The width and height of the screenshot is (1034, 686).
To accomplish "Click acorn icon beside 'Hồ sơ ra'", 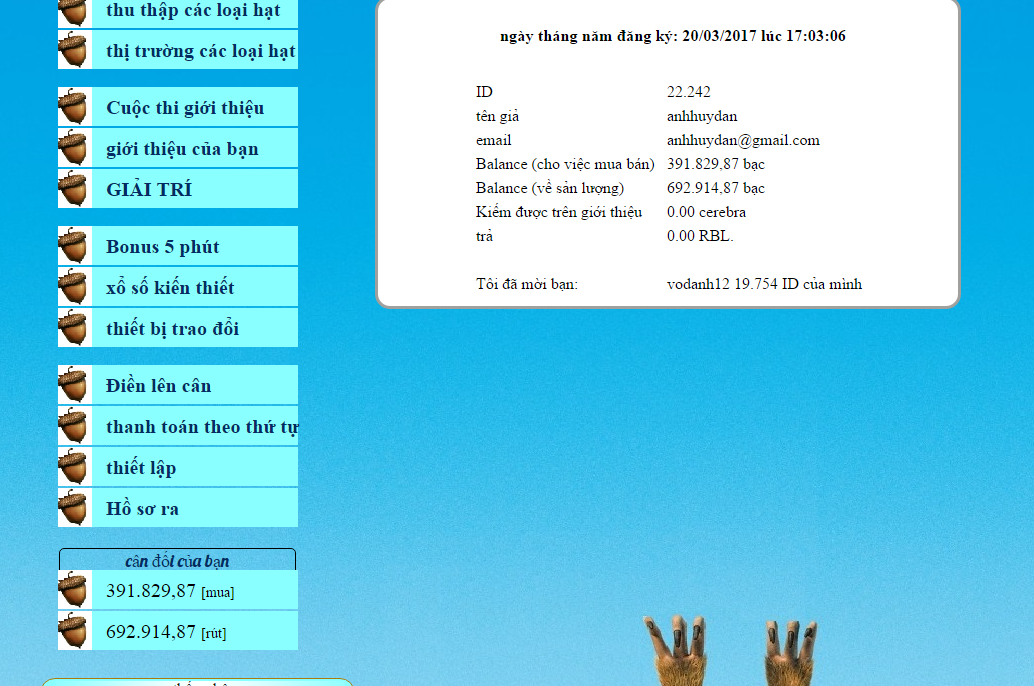I will point(73,508).
